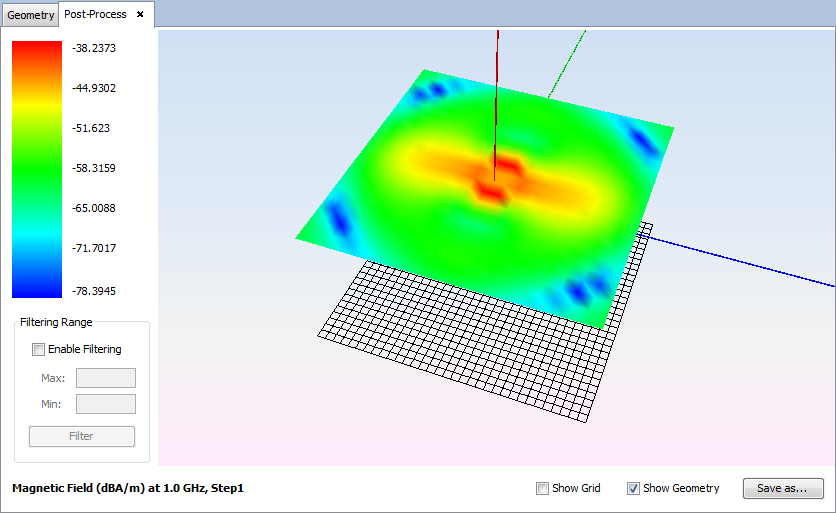Select the Post-Process tab
Viewport: 836px width, 513px height.
[x=93, y=14]
